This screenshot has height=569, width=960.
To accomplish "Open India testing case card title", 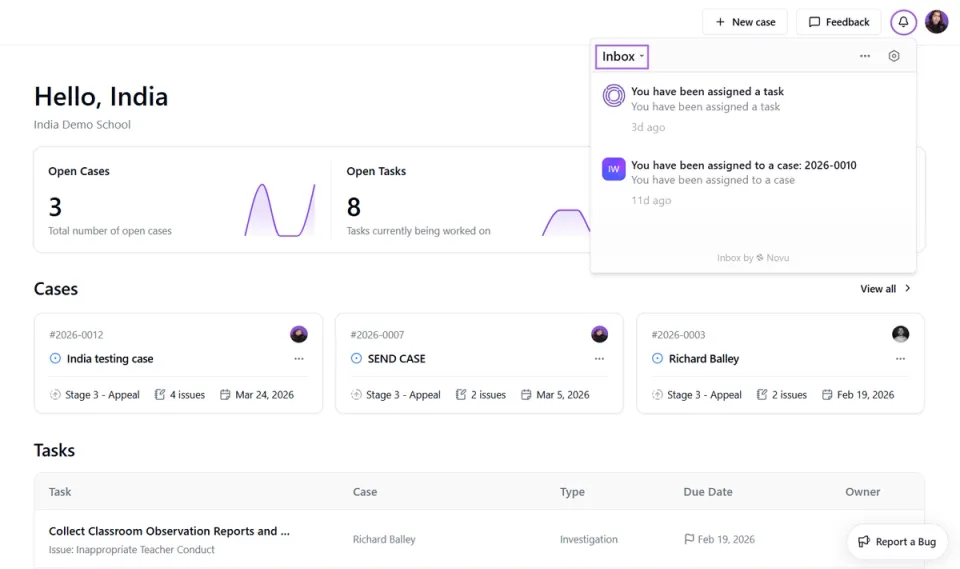I will [x=110, y=359].
